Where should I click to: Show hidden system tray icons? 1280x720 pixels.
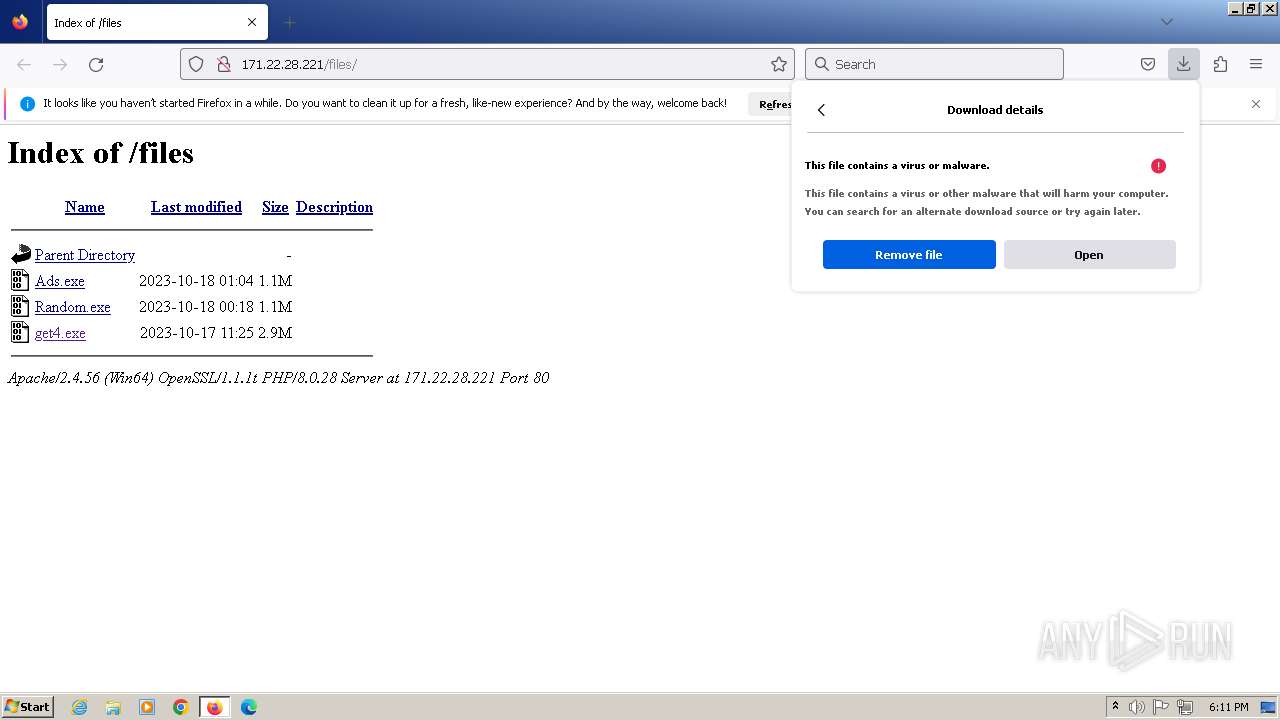tap(1115, 707)
